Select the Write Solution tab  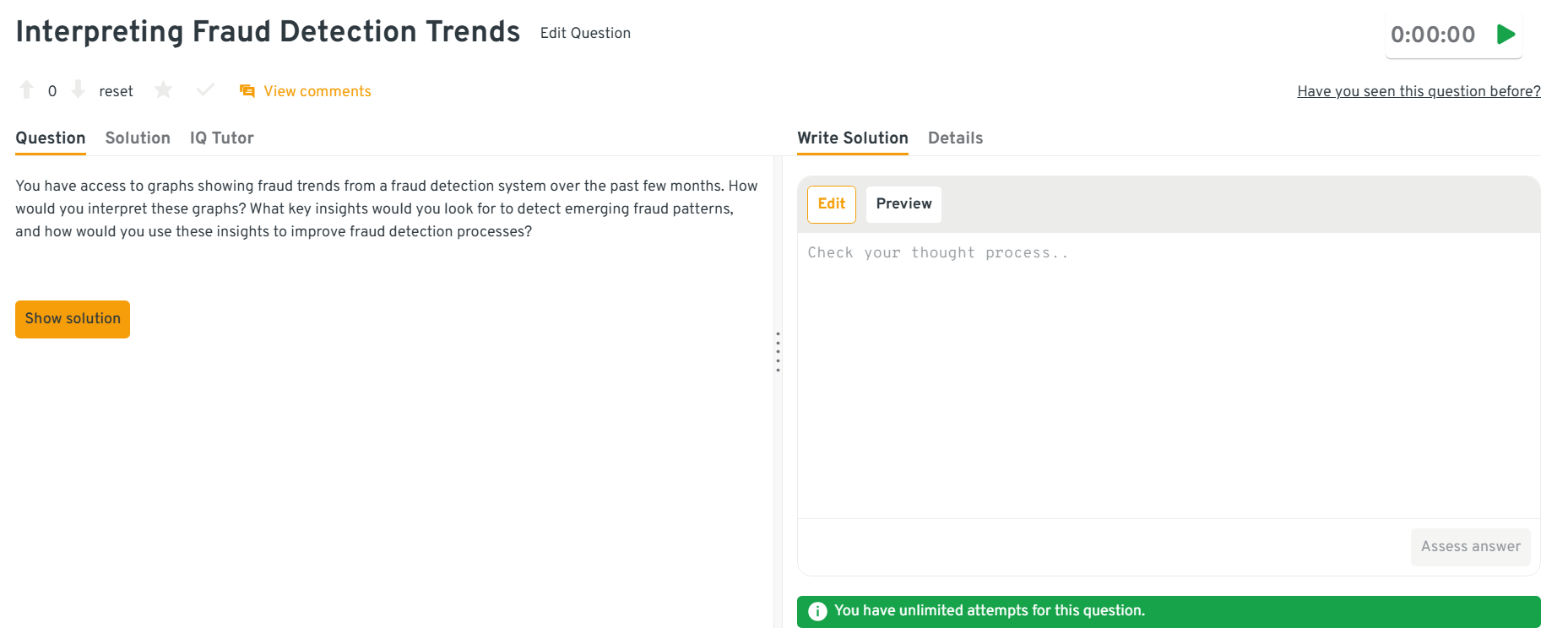(x=852, y=138)
